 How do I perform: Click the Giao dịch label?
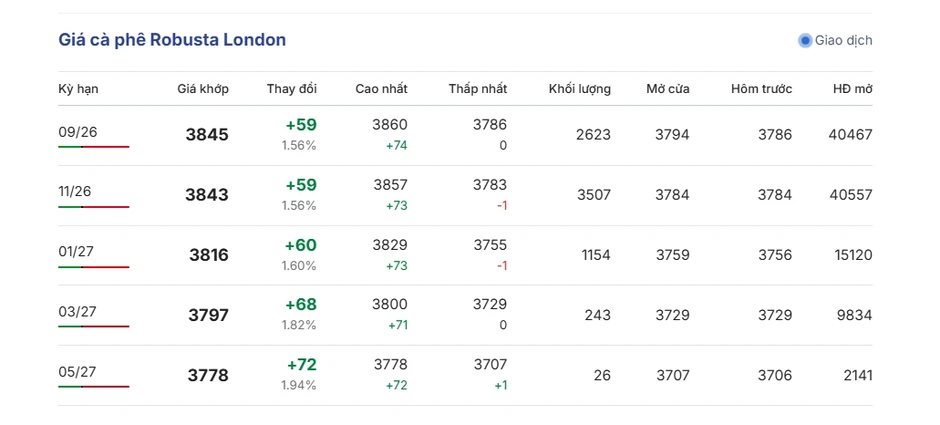point(843,41)
